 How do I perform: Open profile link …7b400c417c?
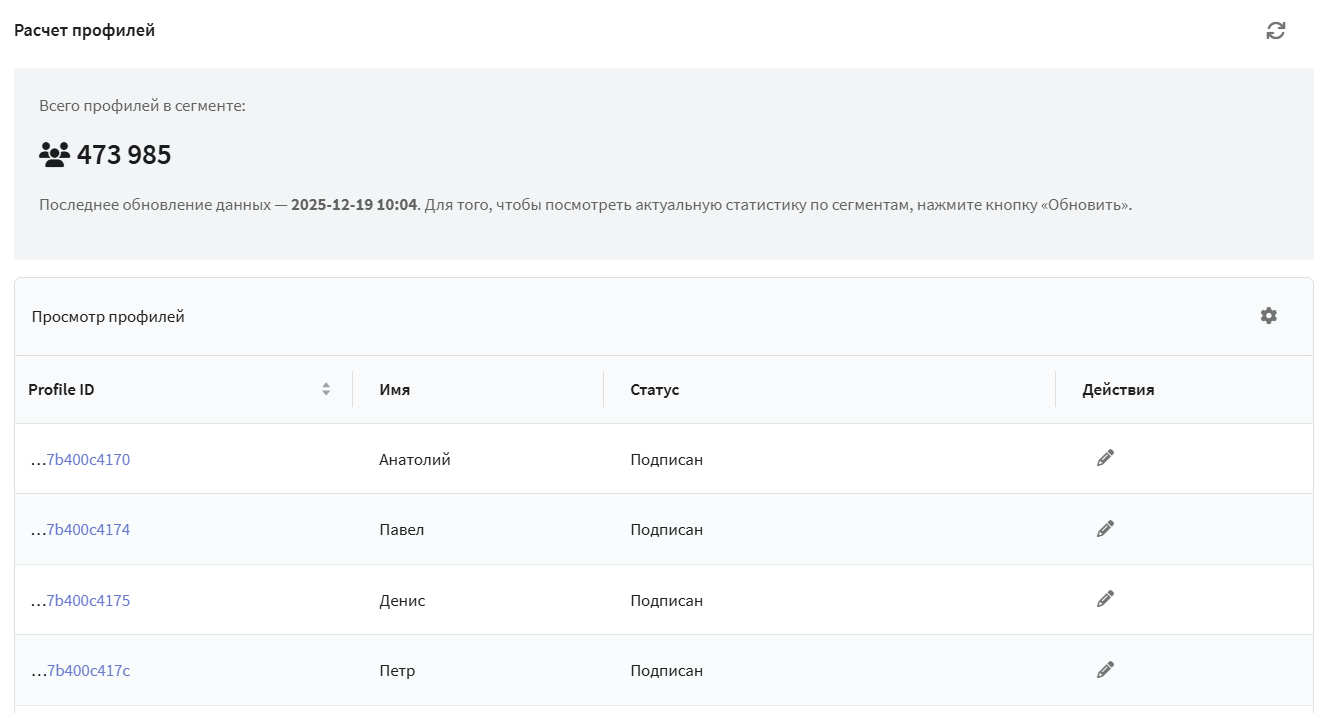pyautogui.click(x=80, y=671)
